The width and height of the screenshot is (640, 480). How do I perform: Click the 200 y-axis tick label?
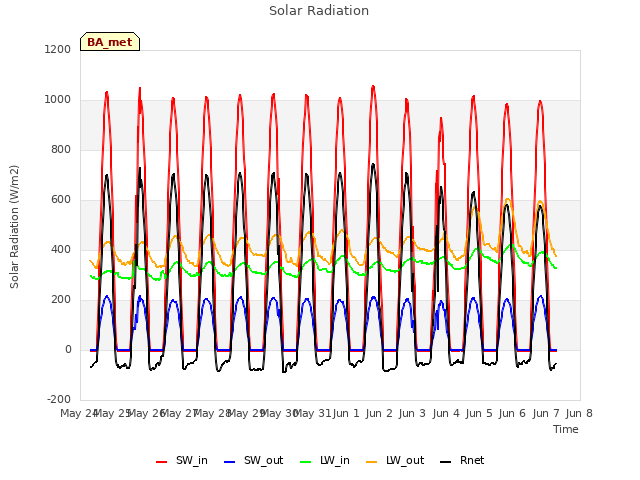click(61, 300)
